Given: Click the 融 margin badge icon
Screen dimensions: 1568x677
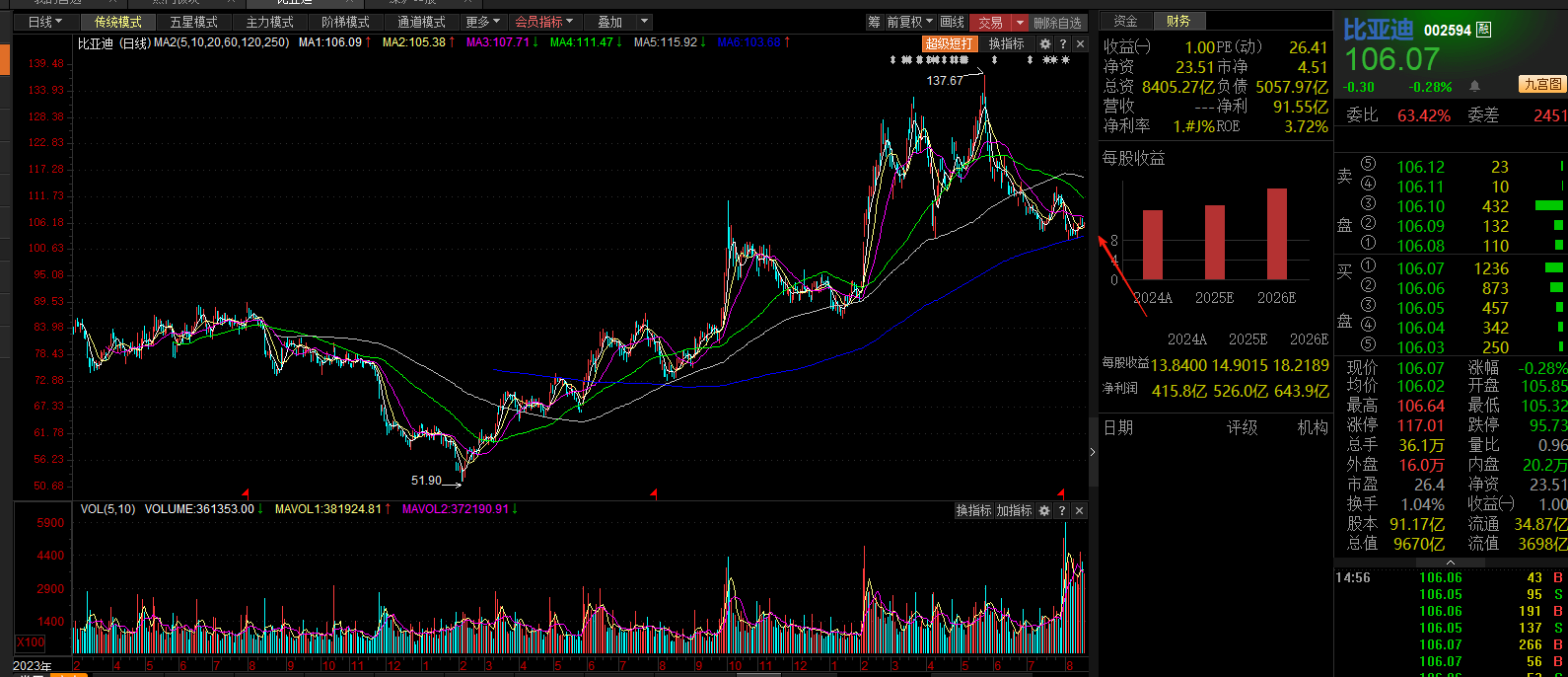Looking at the screenshot, I should pyautogui.click(x=1484, y=30).
